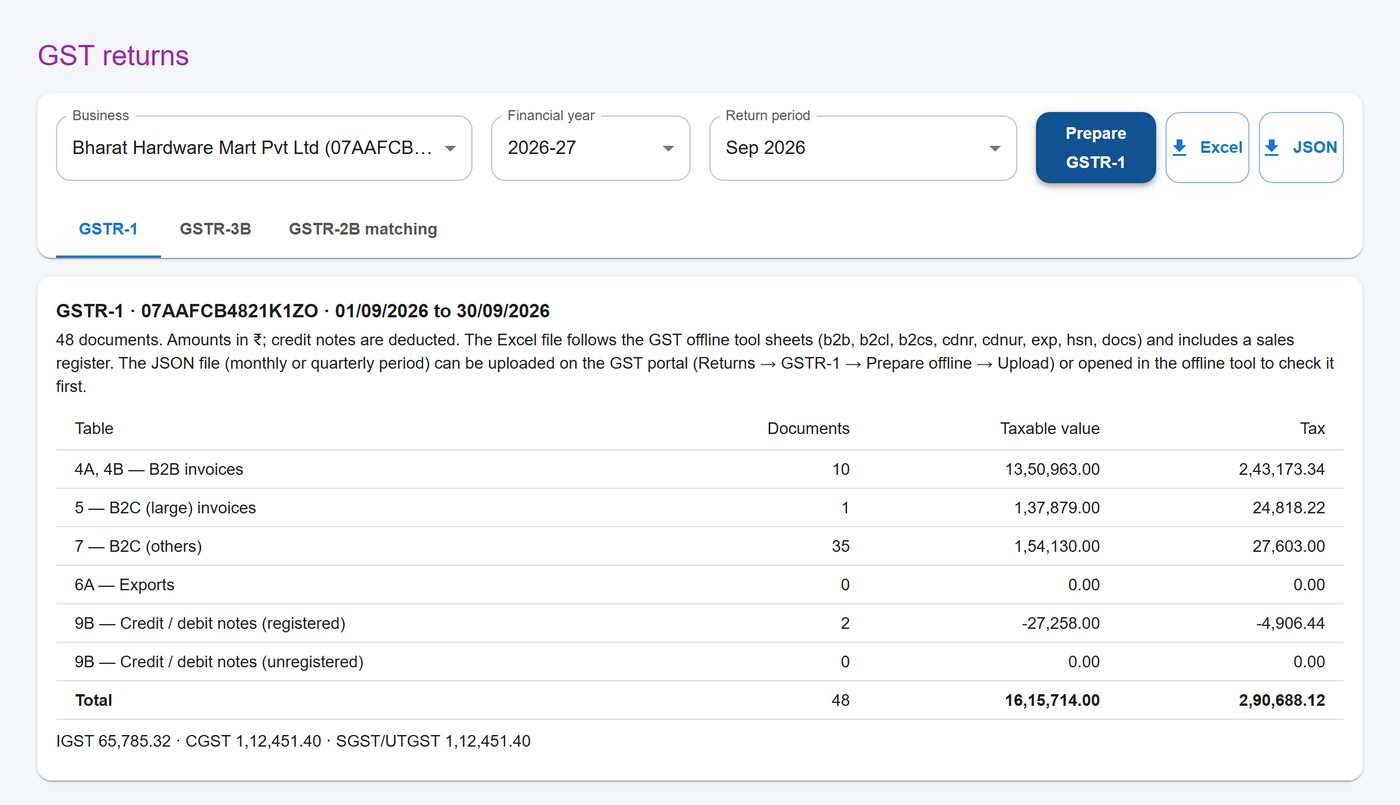
Task: Click the B2C large taxable value 1,37,879.00
Action: click(1057, 508)
